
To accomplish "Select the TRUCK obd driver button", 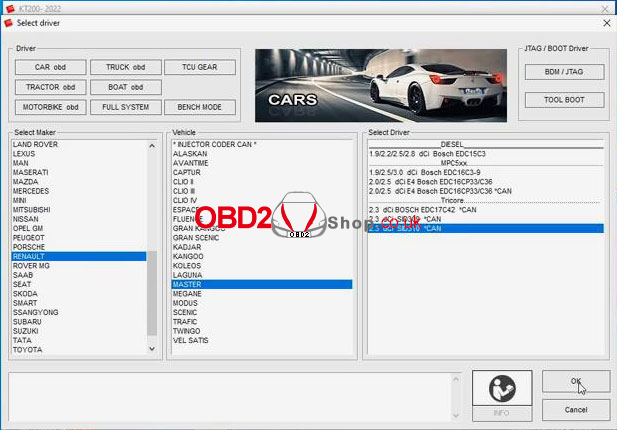I will pos(125,68).
